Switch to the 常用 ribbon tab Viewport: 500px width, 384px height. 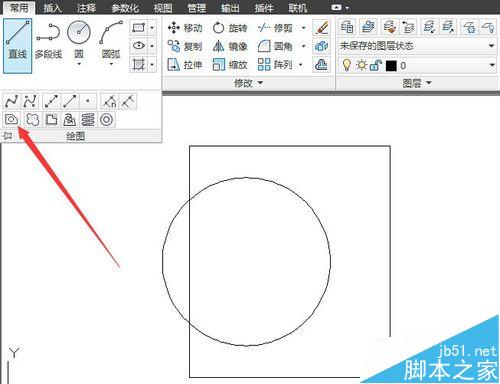[19, 7]
